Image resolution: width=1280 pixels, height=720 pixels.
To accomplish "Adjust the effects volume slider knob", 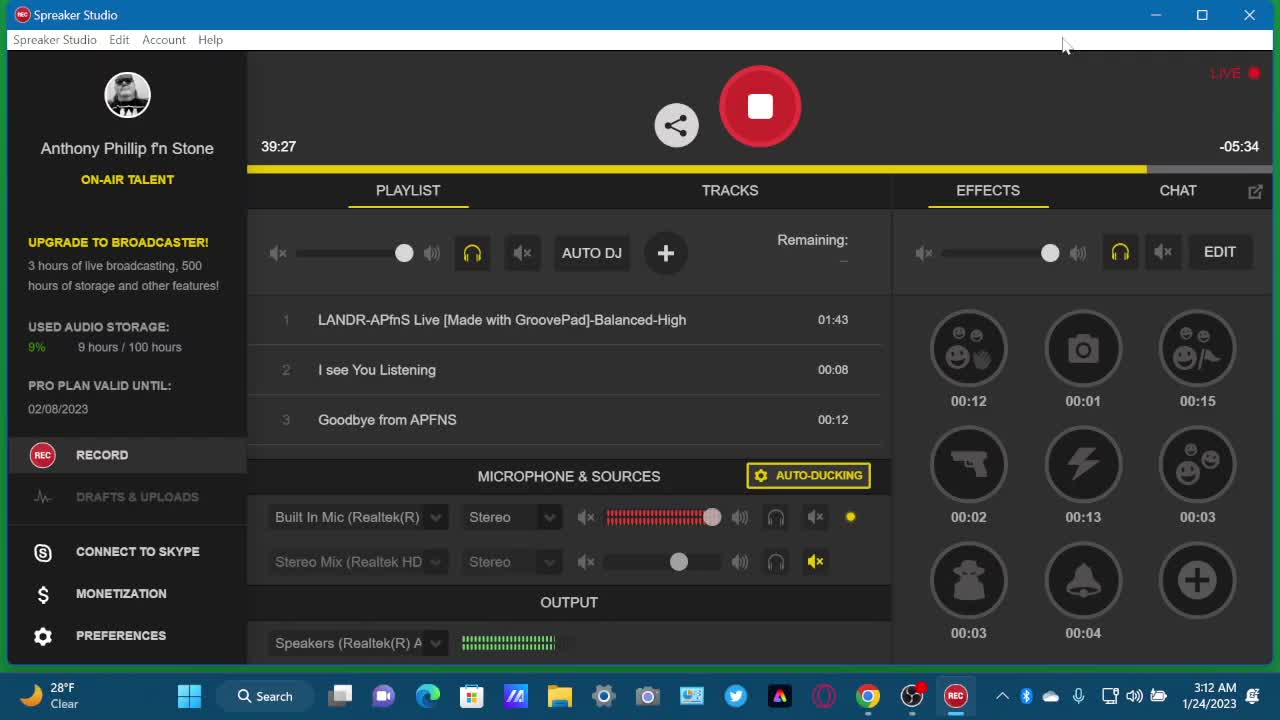I will [1050, 253].
